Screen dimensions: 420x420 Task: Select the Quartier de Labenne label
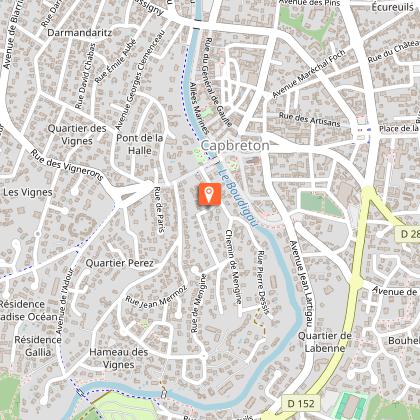(325, 342)
